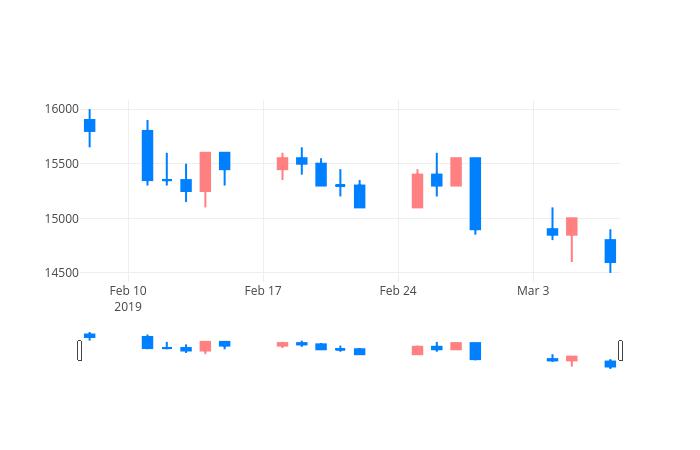This screenshot has height=450, width=700.
Task: Click the last blue candlestick on right edge
Action: [610, 251]
